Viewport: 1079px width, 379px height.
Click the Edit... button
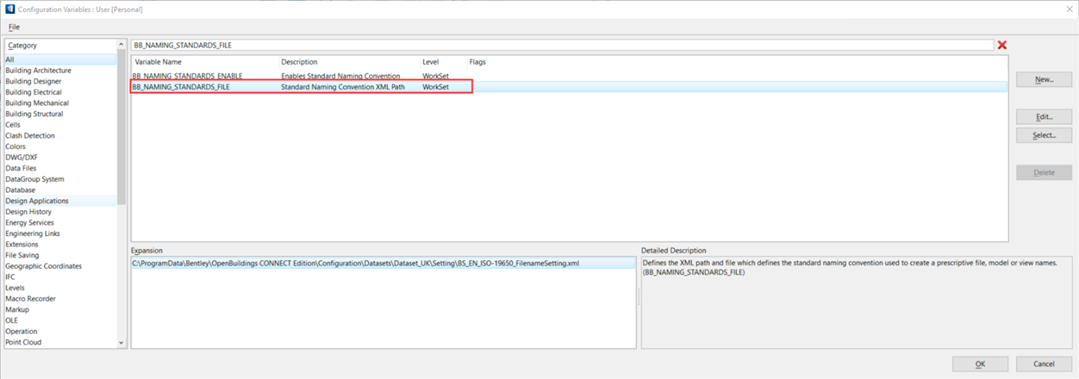pos(1044,117)
